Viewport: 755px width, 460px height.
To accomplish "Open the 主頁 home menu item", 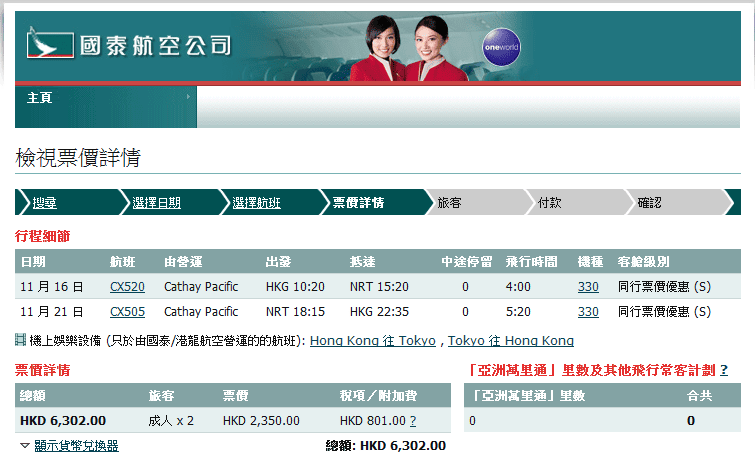I will coord(40,98).
